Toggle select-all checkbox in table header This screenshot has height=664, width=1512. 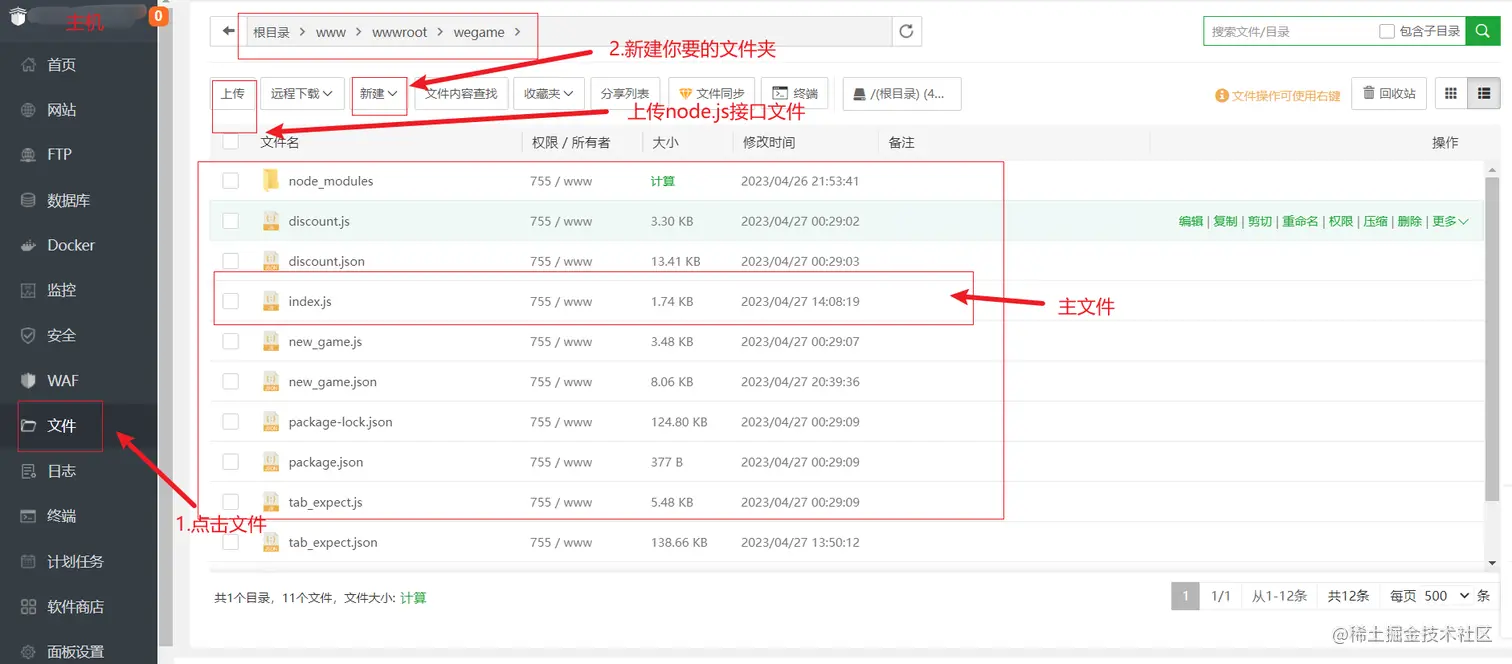coord(231,142)
